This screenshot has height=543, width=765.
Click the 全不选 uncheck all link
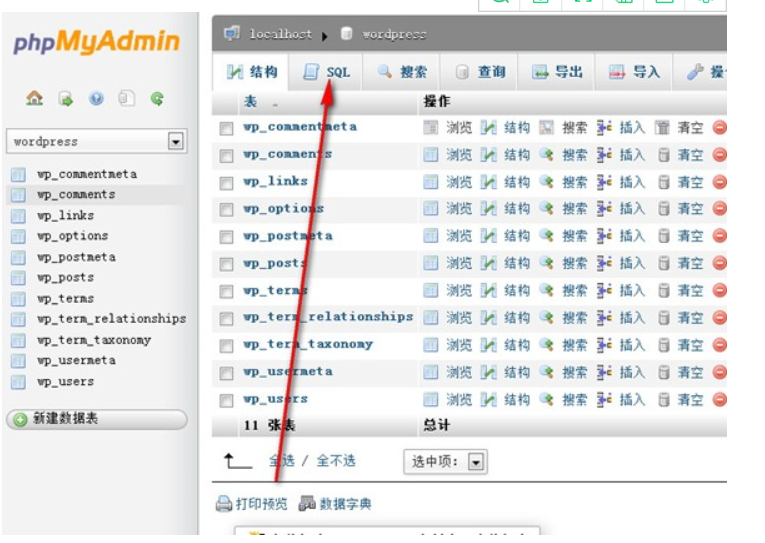pyautogui.click(x=336, y=461)
